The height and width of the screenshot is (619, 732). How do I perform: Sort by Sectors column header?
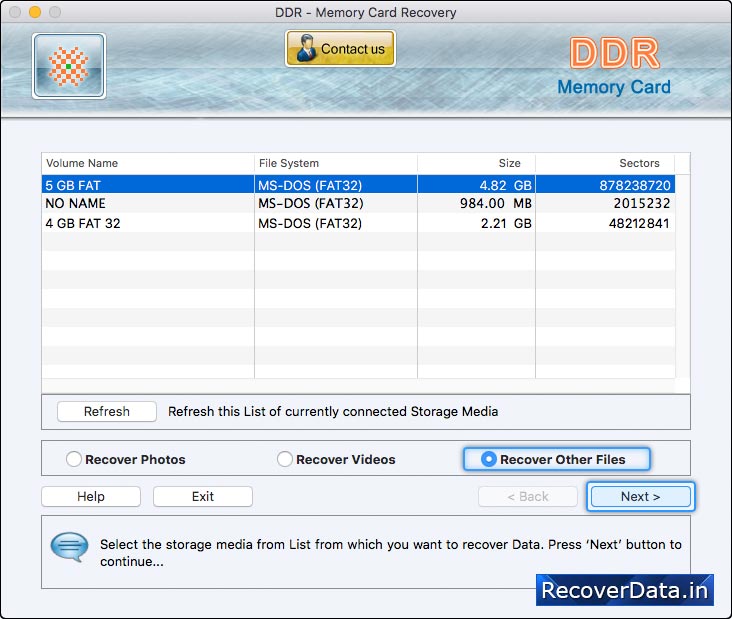[x=605, y=163]
